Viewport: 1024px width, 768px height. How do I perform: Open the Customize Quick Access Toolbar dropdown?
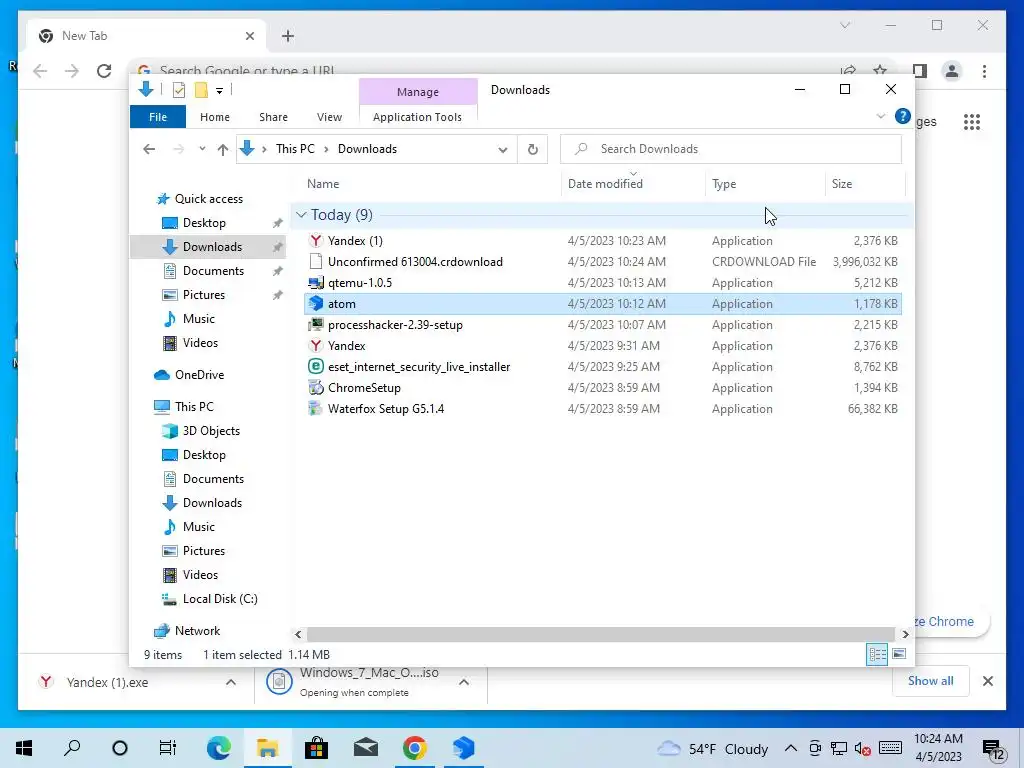pos(219,91)
